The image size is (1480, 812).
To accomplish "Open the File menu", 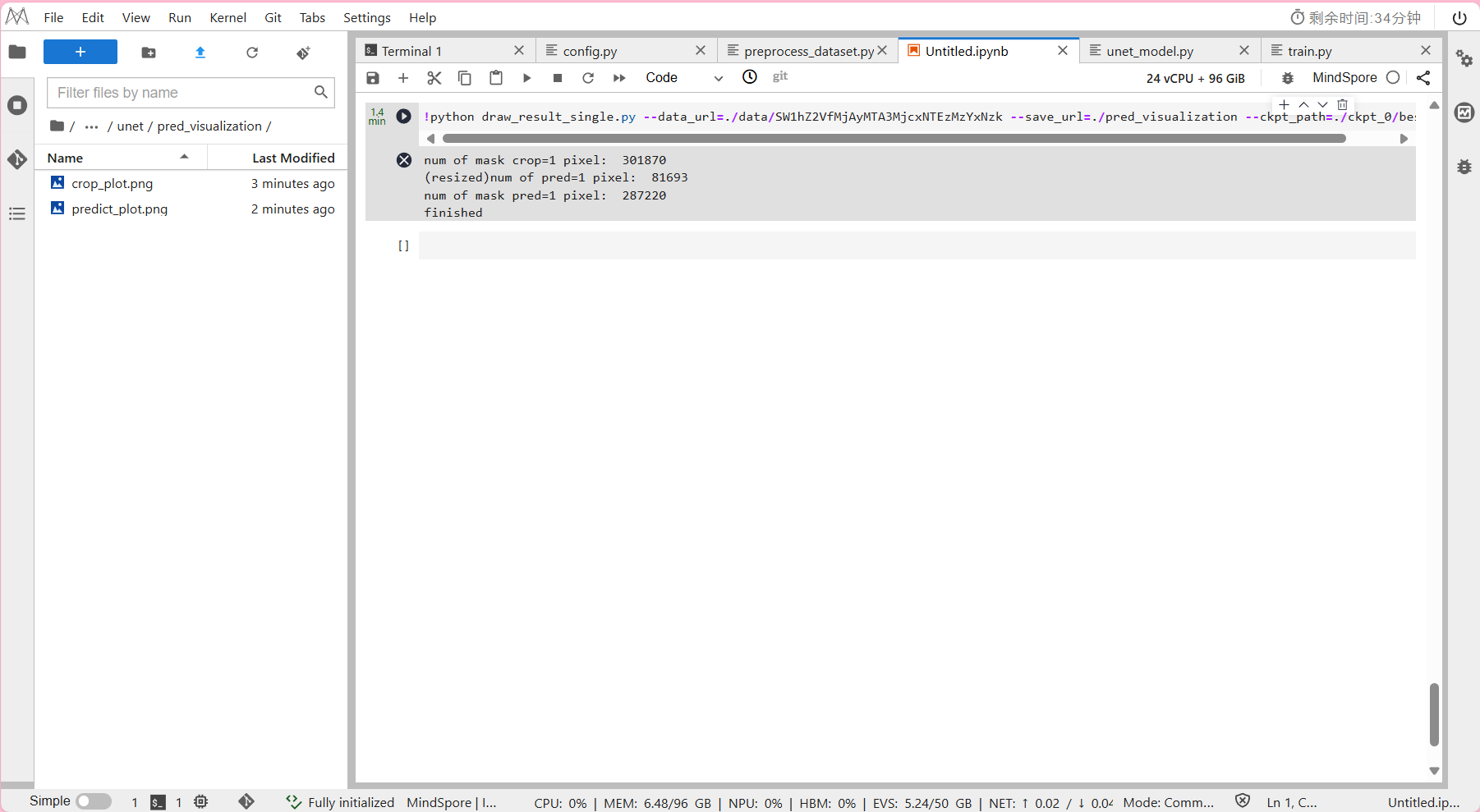I will (x=53, y=17).
